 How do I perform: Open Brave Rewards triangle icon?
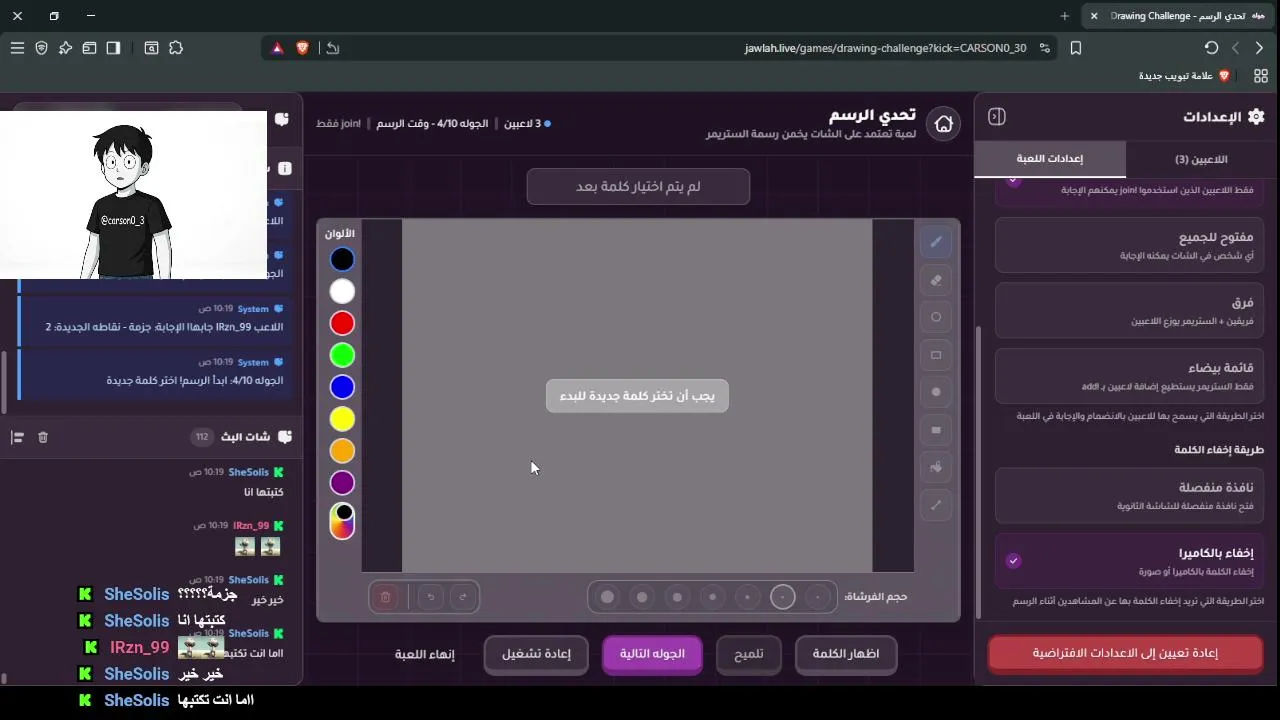click(x=277, y=48)
